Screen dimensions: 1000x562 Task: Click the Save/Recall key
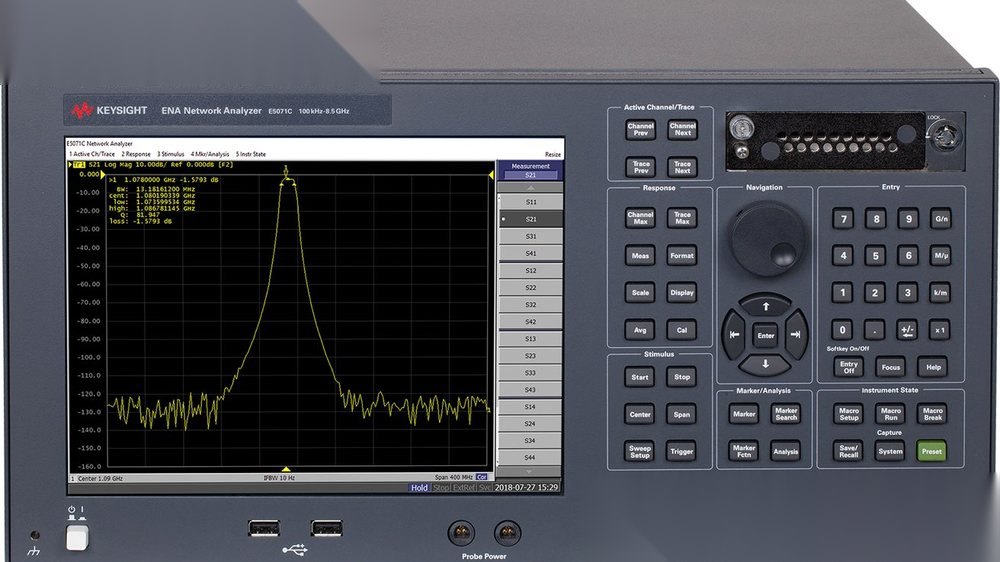pos(848,451)
